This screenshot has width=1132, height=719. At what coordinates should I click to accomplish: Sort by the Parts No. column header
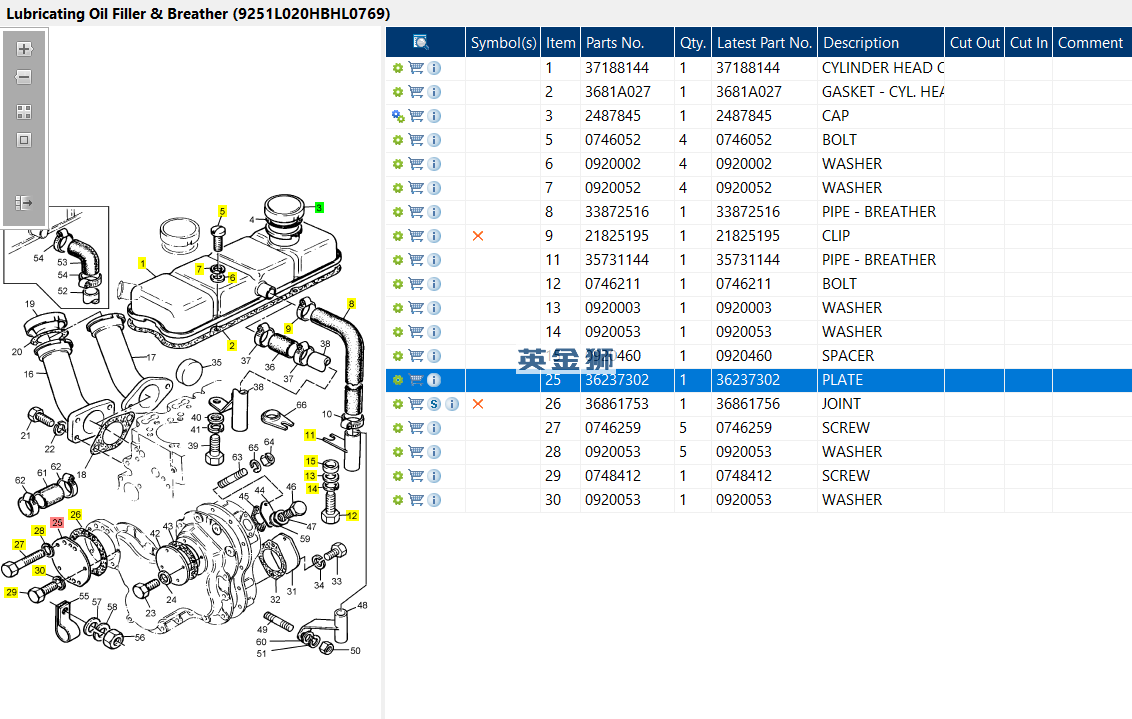(x=627, y=43)
